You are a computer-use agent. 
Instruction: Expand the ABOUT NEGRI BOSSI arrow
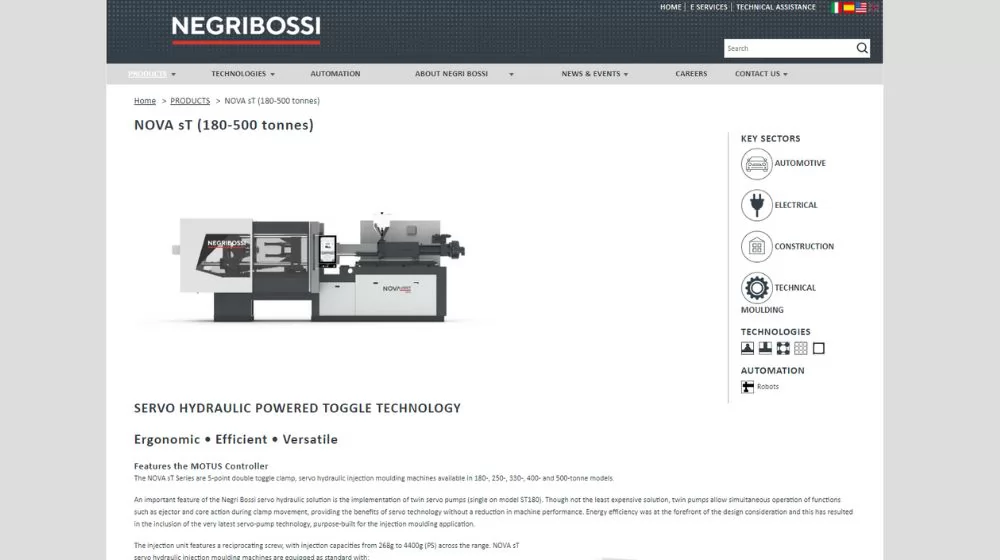click(x=511, y=75)
